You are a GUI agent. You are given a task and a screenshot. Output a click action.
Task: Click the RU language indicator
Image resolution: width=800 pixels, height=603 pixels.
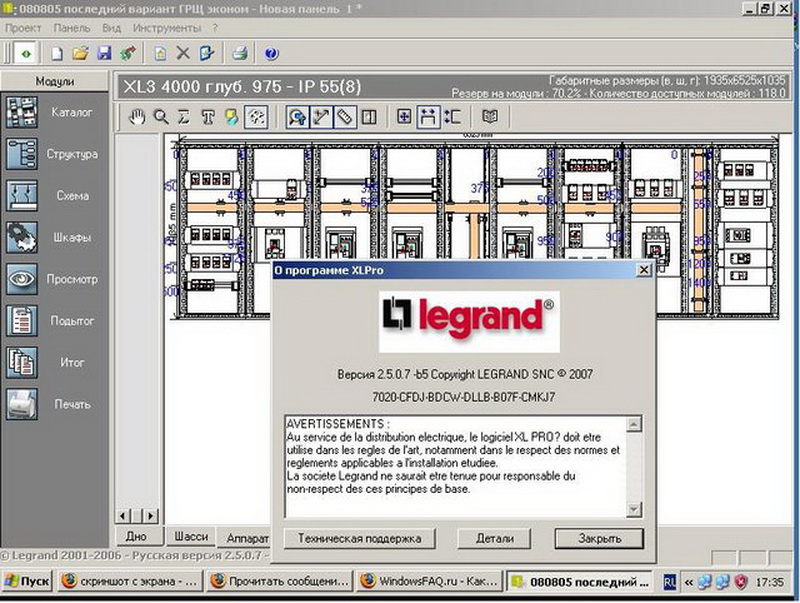click(x=669, y=582)
